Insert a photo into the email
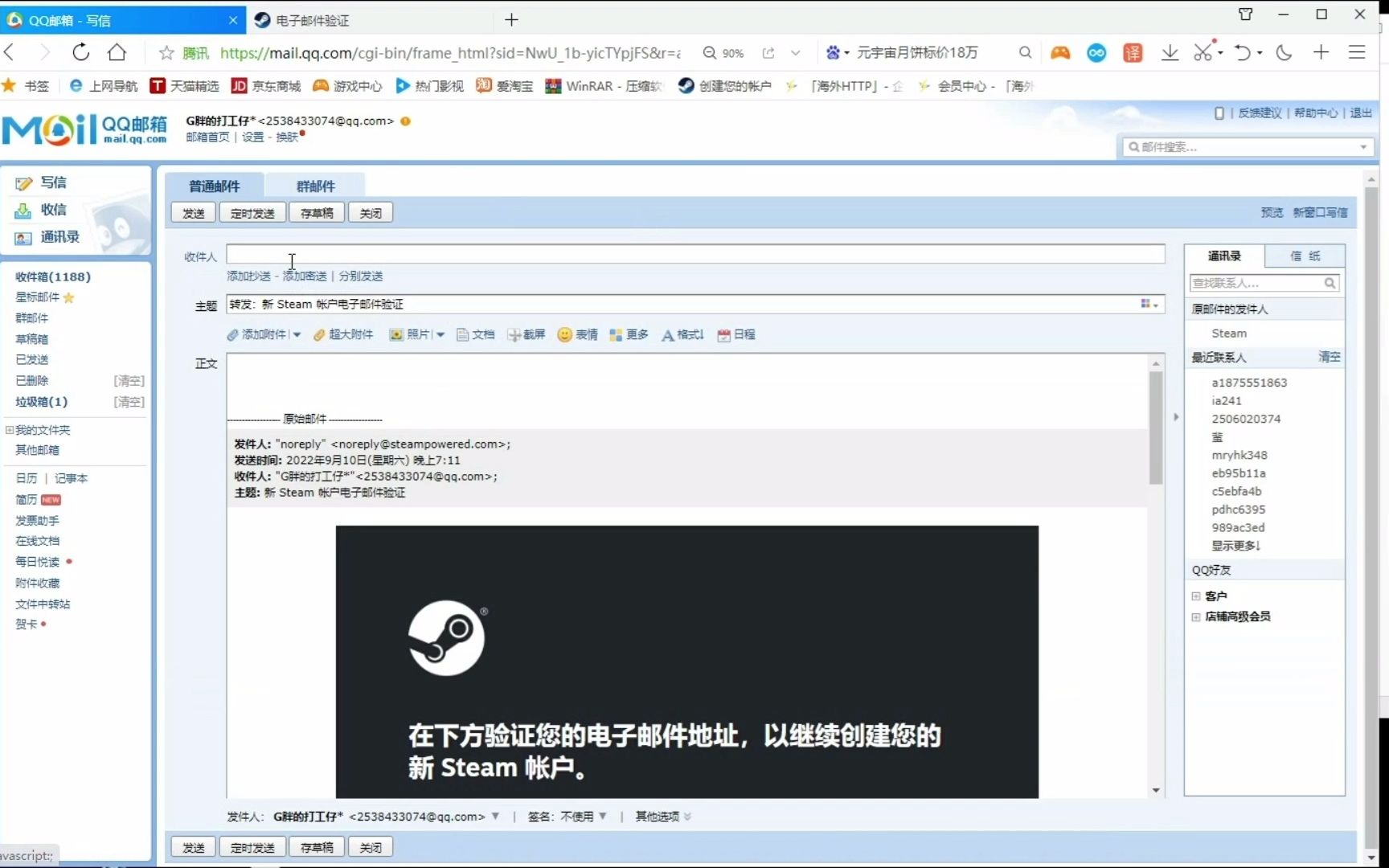 [411, 334]
